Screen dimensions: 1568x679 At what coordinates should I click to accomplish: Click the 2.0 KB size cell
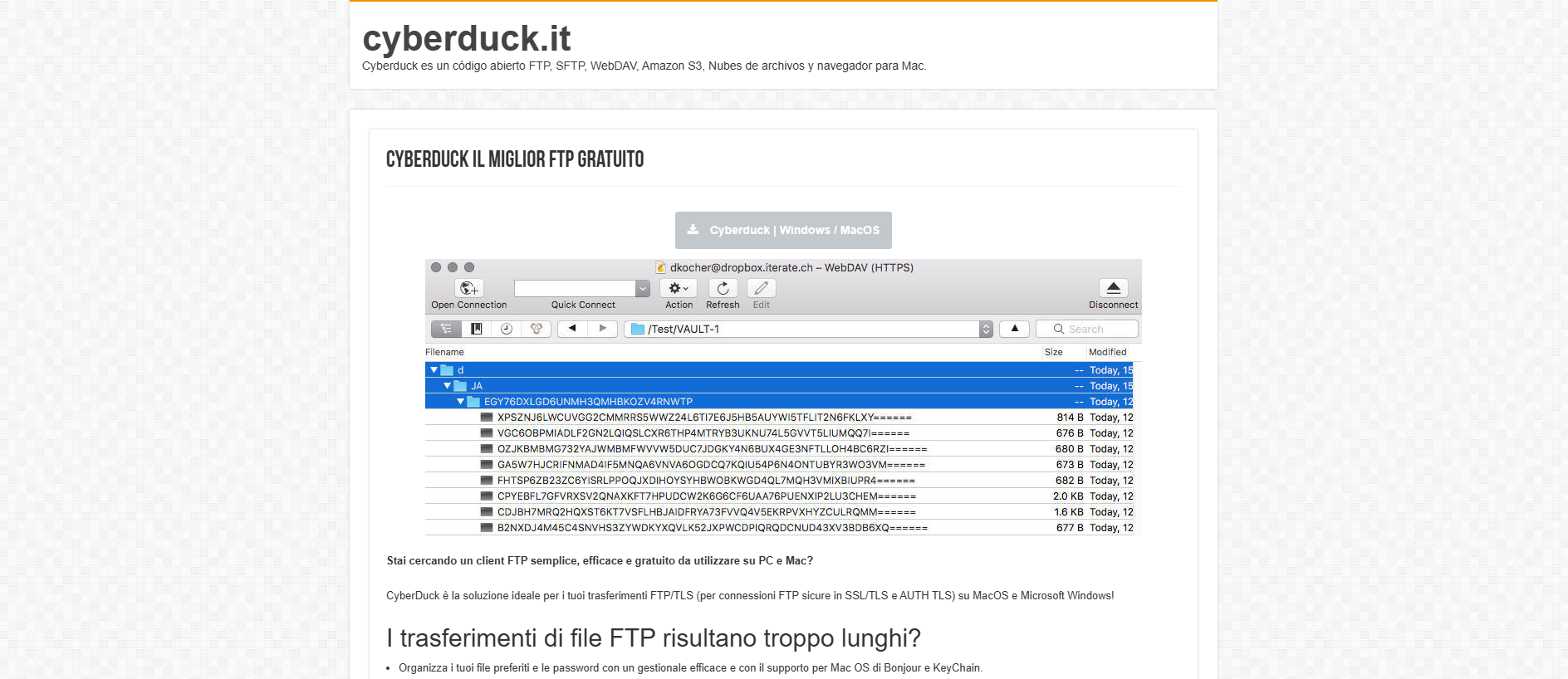pyautogui.click(x=1068, y=496)
